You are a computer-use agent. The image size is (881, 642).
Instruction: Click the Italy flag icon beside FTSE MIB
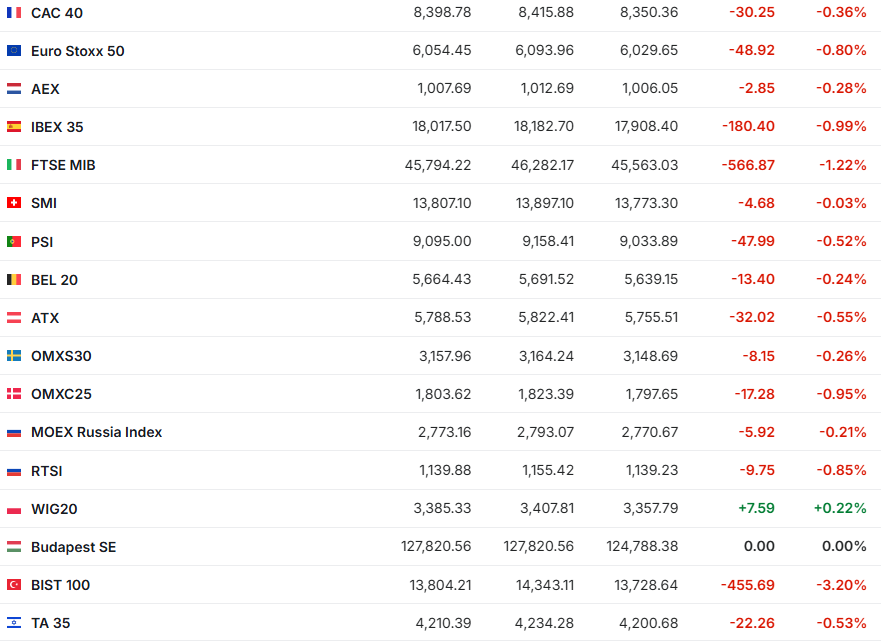click(x=14, y=165)
